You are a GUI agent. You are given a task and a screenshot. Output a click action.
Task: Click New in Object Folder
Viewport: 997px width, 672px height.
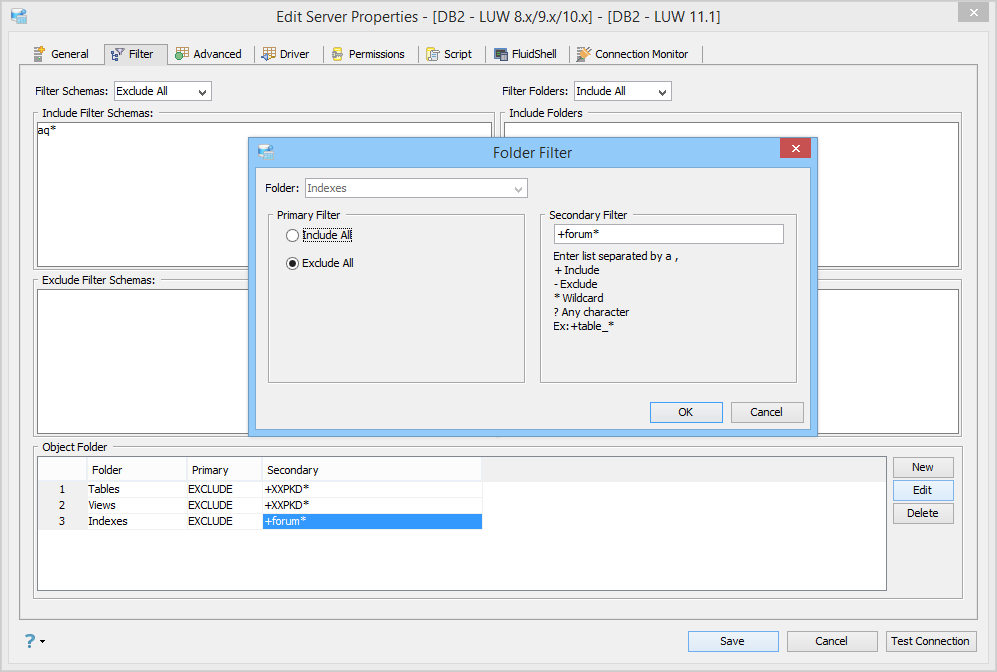(x=923, y=467)
